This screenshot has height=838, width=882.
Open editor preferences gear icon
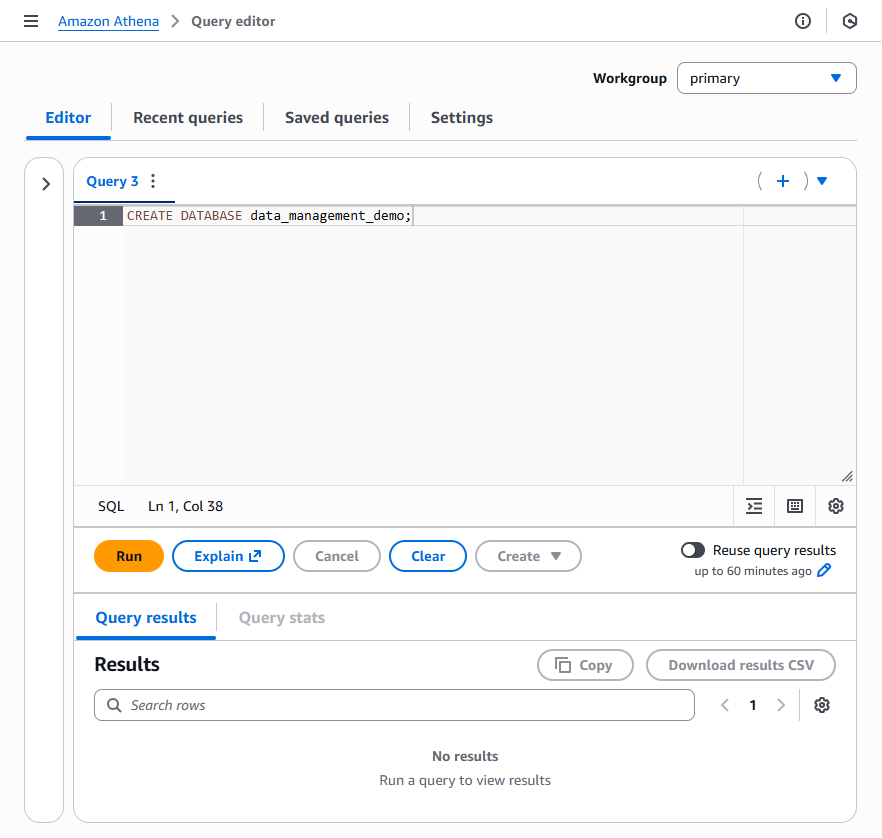[836, 506]
